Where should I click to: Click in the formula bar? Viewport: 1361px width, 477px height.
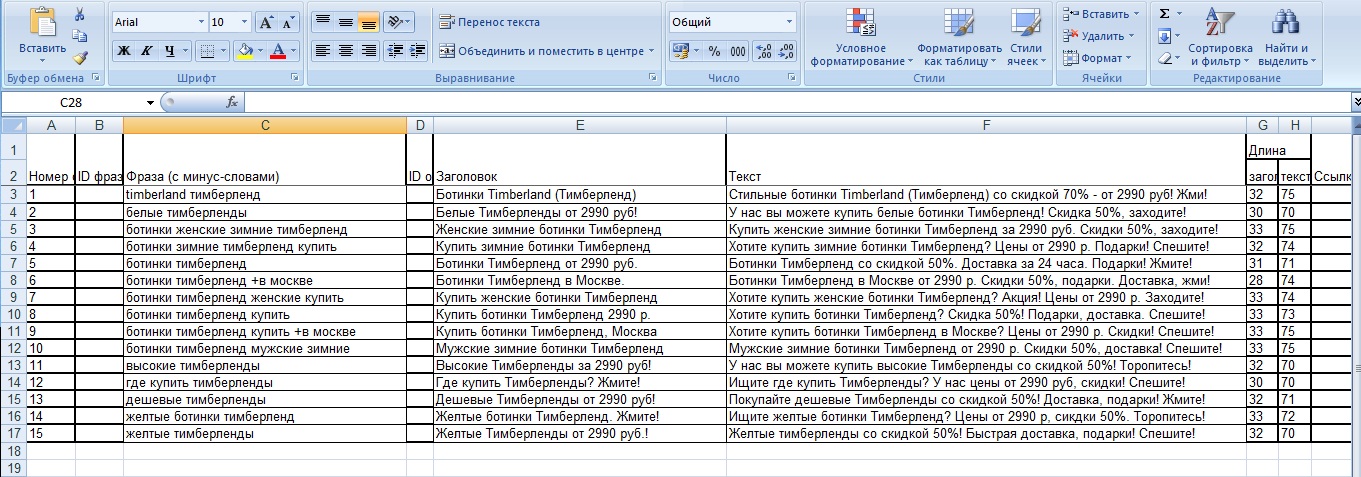pyautogui.click(x=797, y=102)
